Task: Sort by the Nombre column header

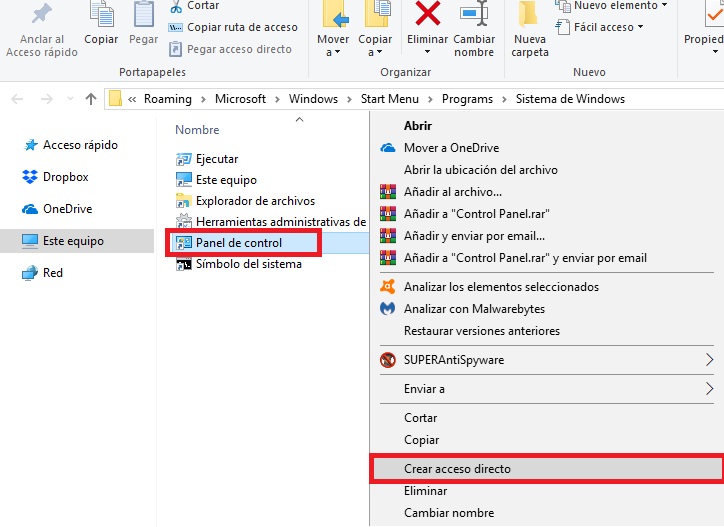Action: click(x=197, y=130)
